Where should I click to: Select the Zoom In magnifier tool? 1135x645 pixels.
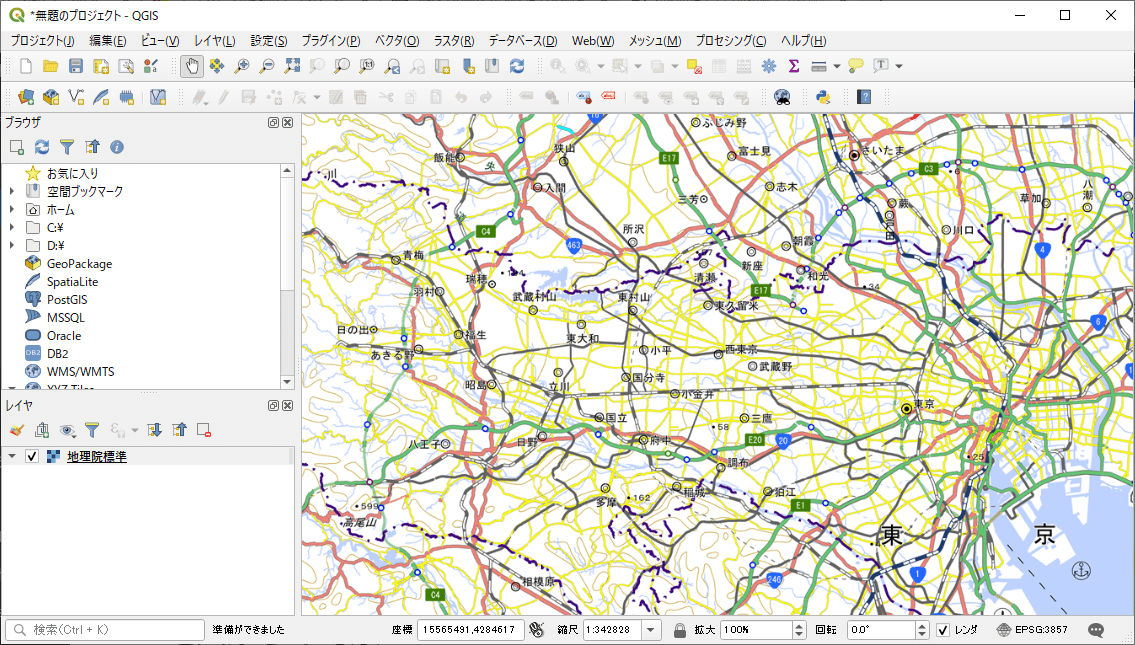pos(242,67)
